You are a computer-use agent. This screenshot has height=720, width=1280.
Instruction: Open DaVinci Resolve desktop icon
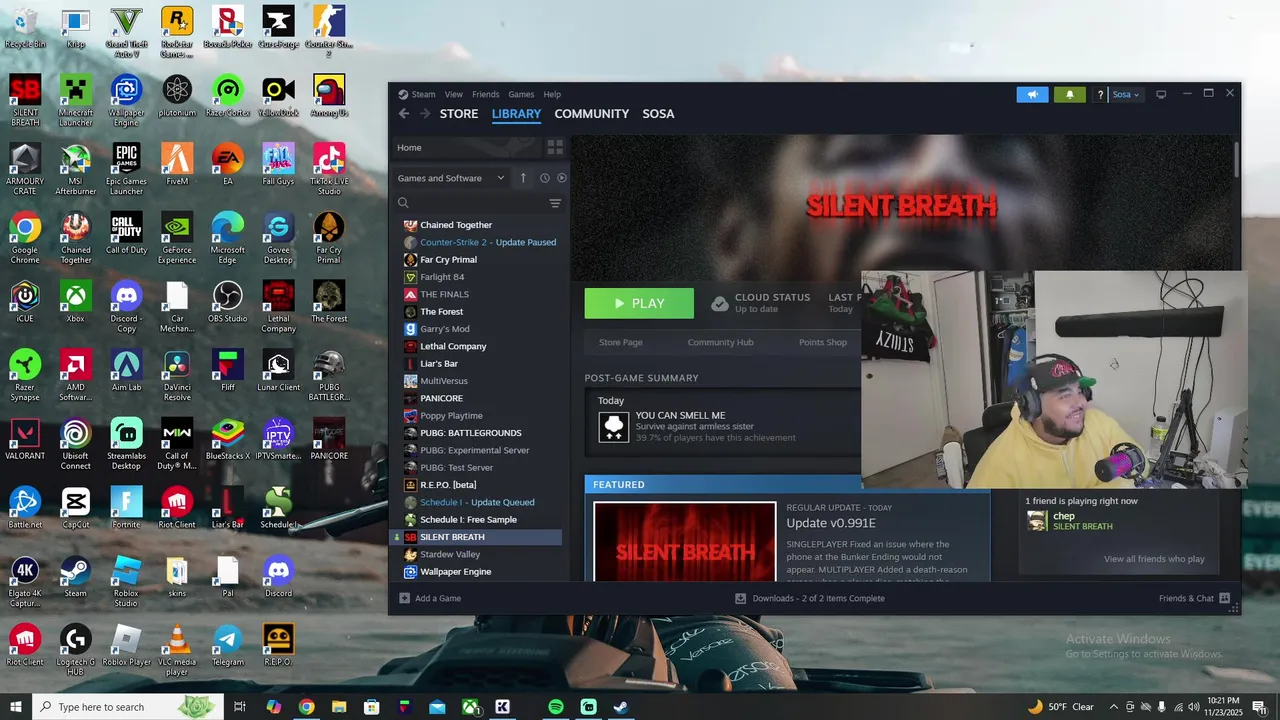177,375
